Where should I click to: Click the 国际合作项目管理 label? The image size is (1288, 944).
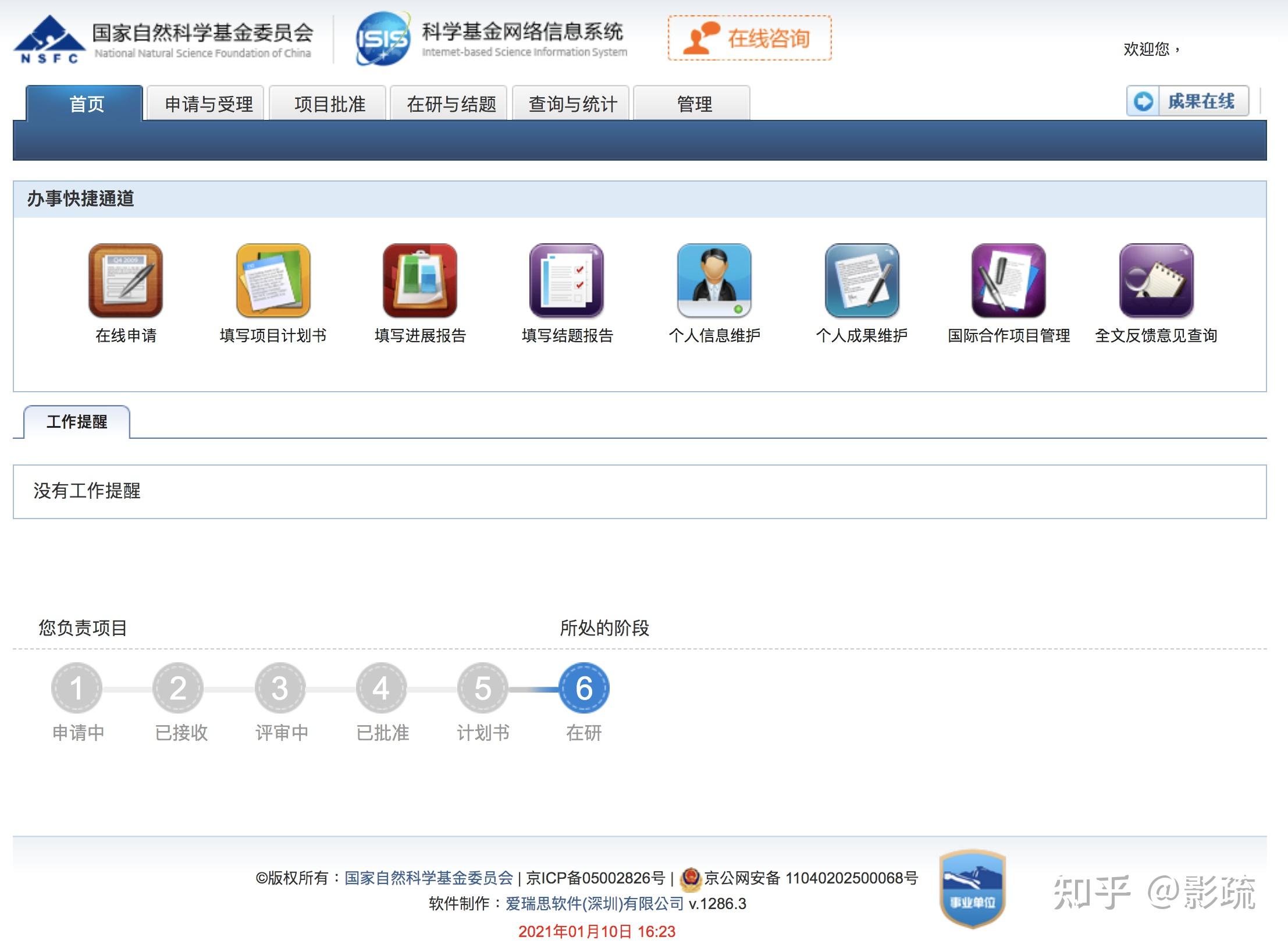tap(1009, 335)
